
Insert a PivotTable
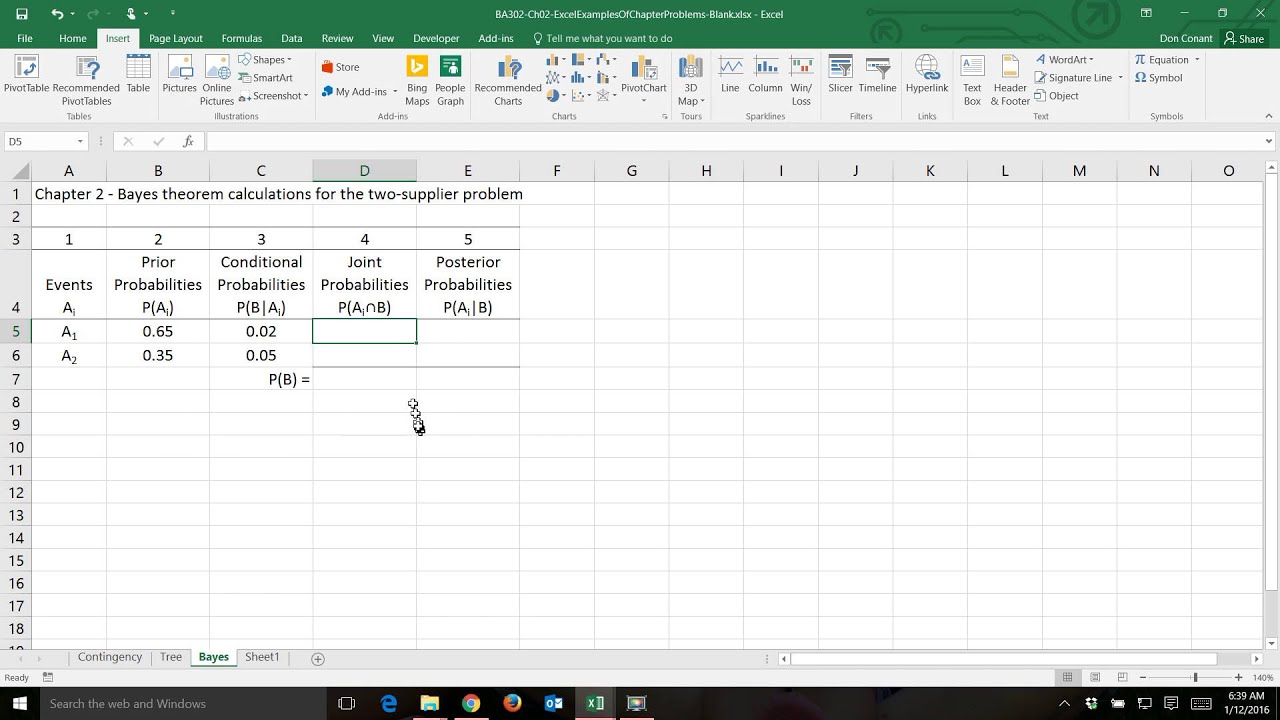coord(26,74)
